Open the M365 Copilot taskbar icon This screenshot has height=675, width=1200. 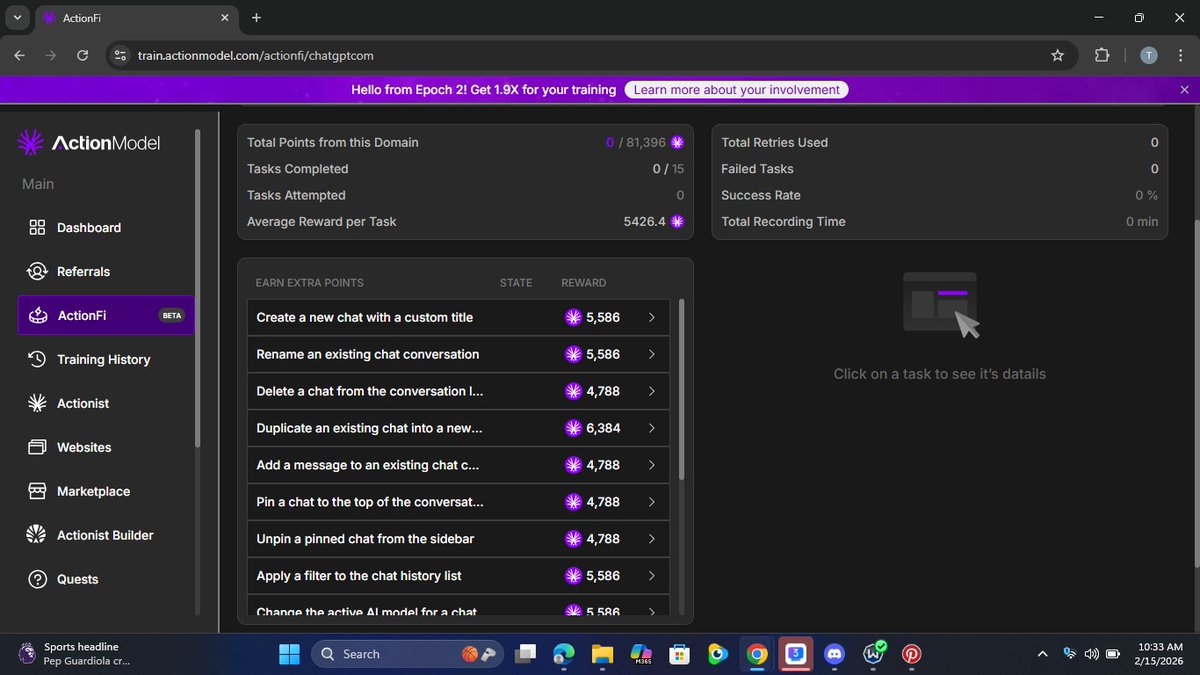tap(642, 654)
